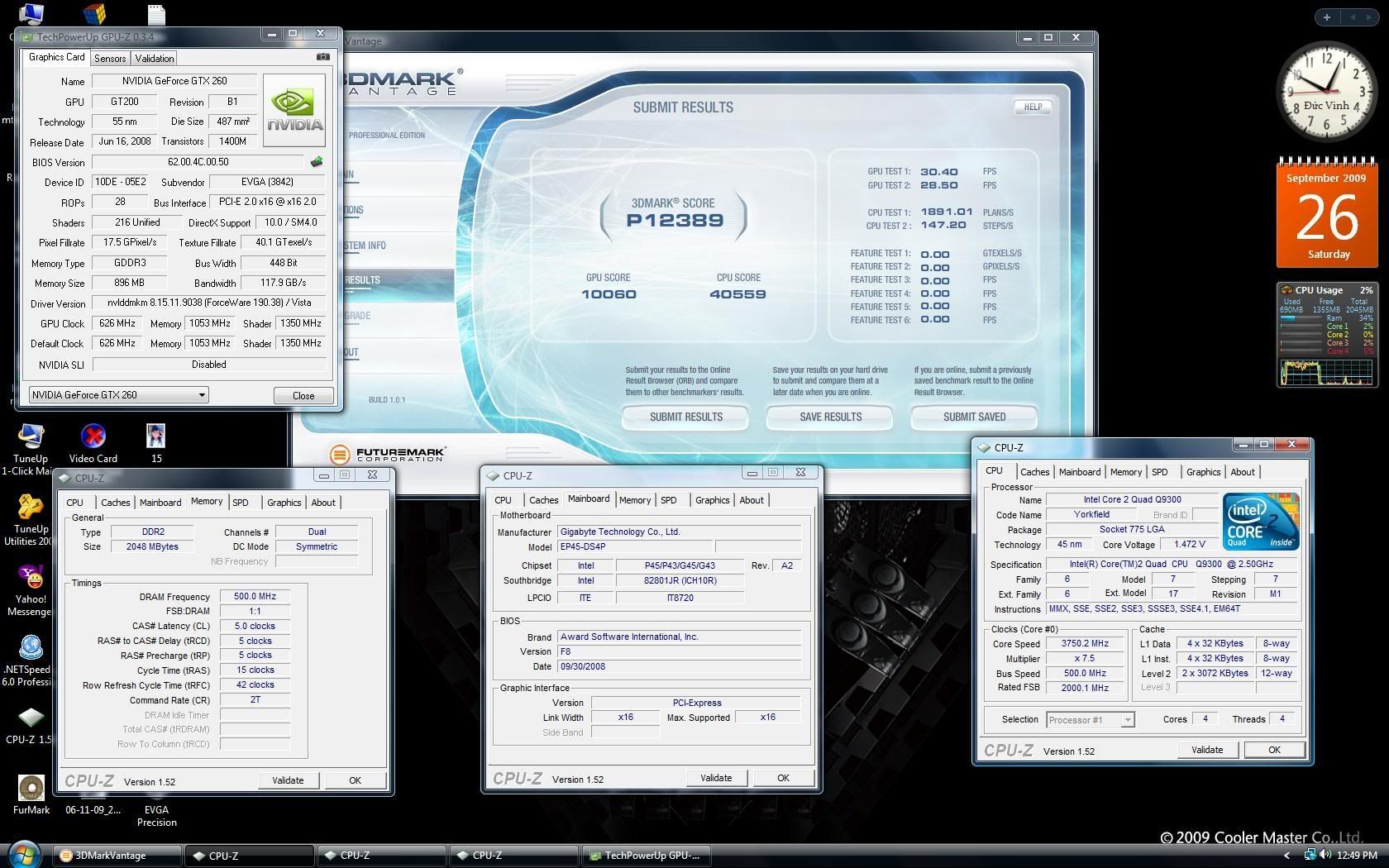1389x868 pixels.
Task: Switch to the Validation tab in GPU-Z
Action: pyautogui.click(x=155, y=59)
